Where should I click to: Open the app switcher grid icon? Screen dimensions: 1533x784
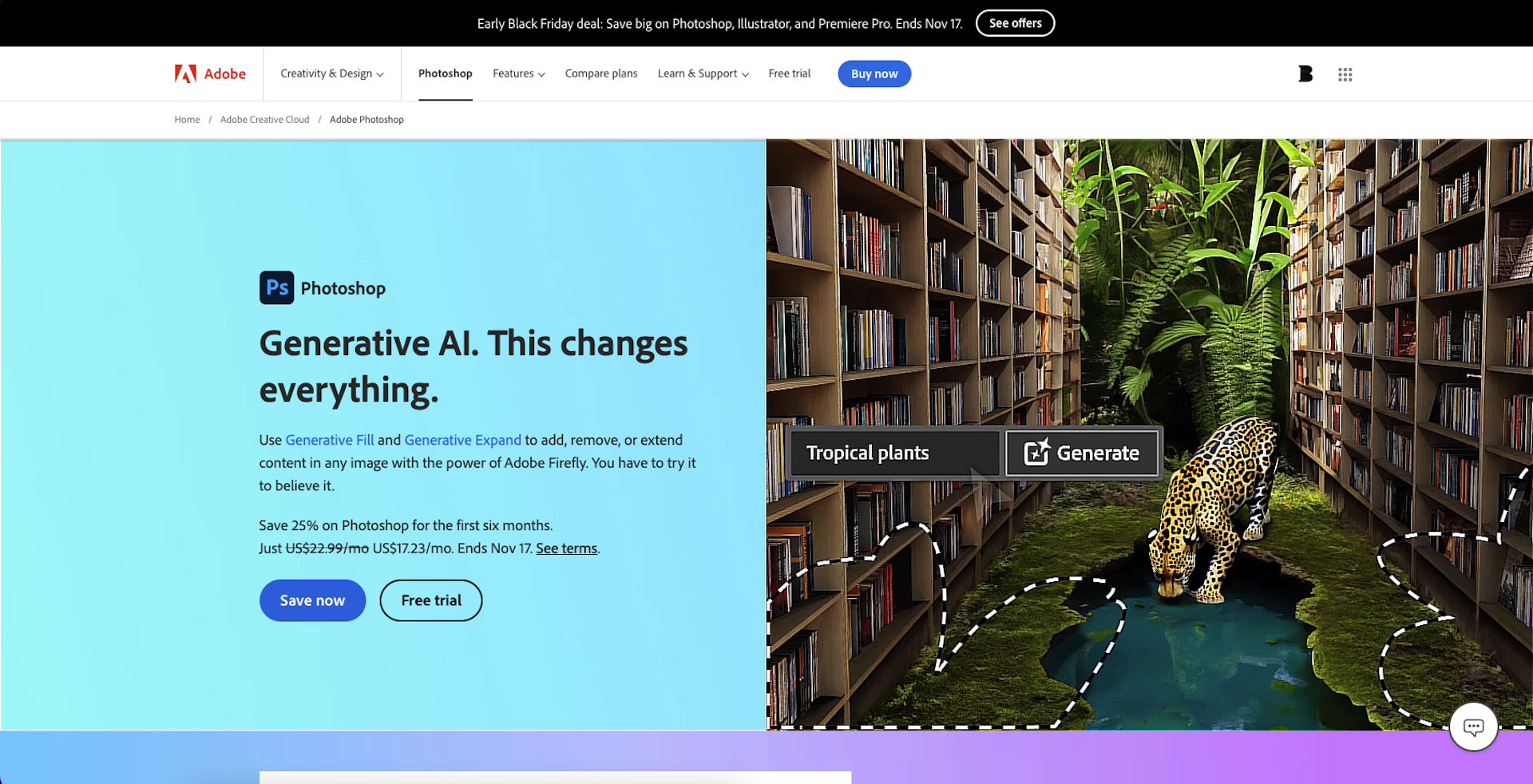(x=1345, y=74)
